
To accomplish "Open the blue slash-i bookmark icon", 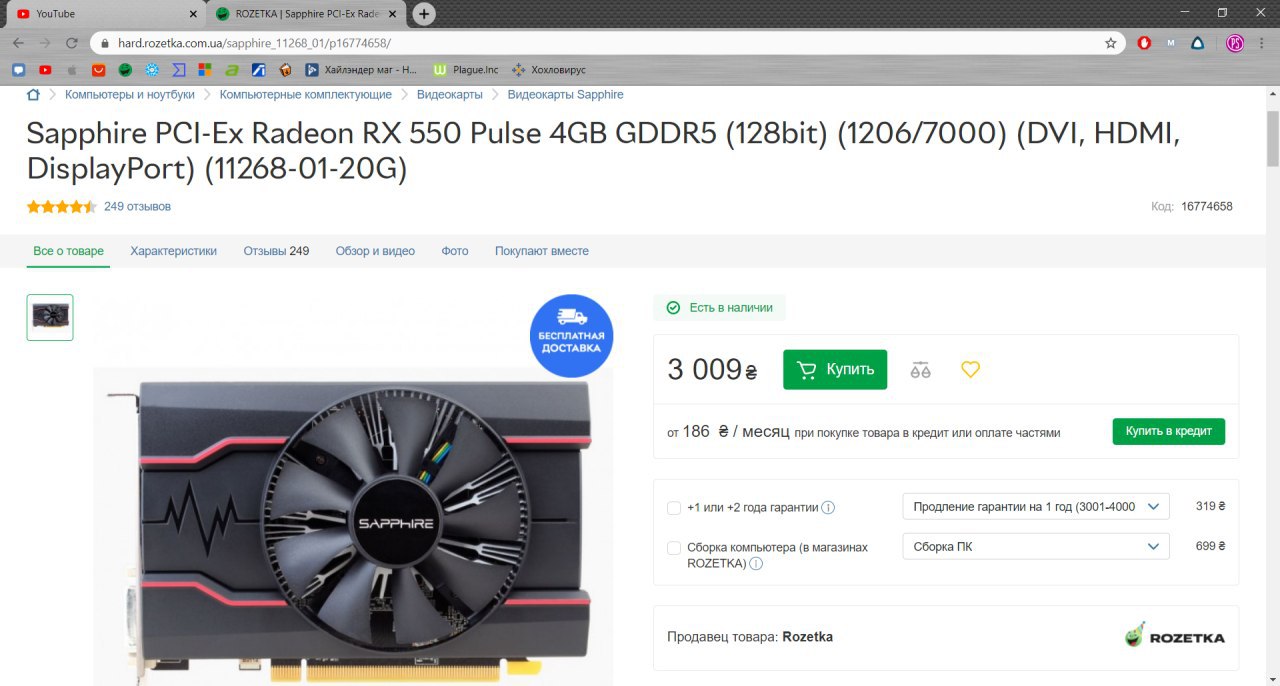I will click(x=258, y=70).
